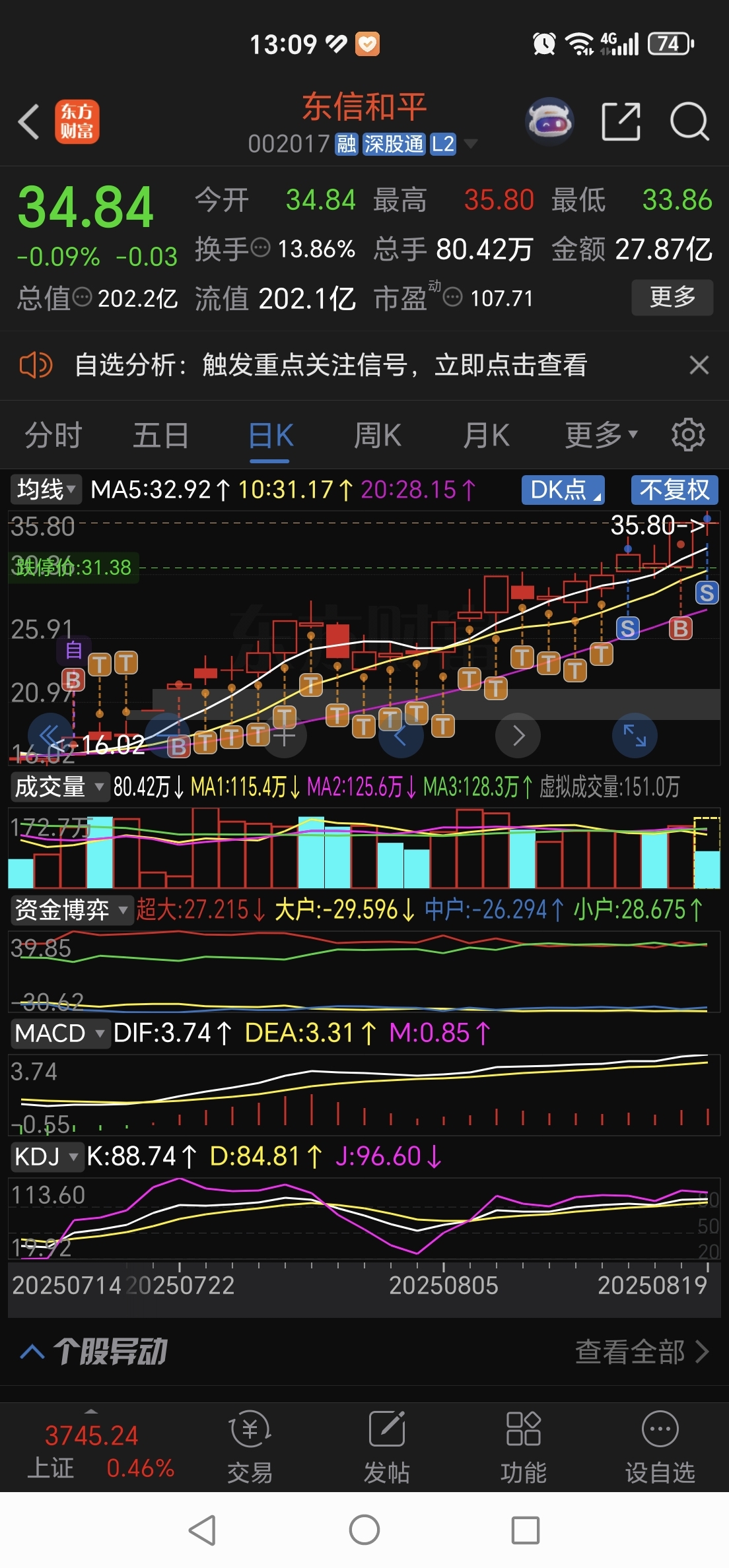Tap J:96.60 value in KDJ header
The width and height of the screenshot is (729, 1568).
pyautogui.click(x=388, y=1156)
